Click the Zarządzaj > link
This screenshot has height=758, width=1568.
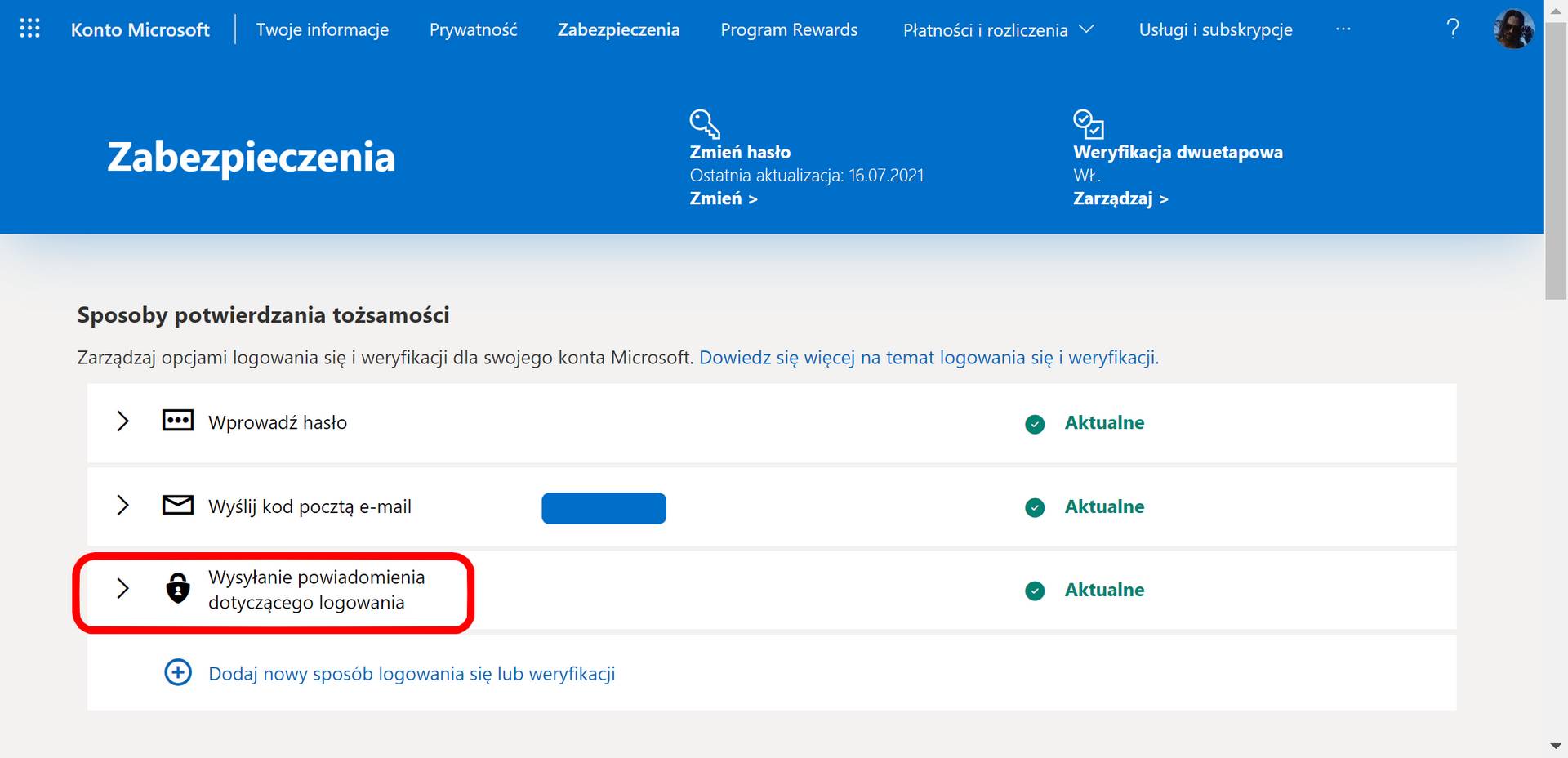1120,198
